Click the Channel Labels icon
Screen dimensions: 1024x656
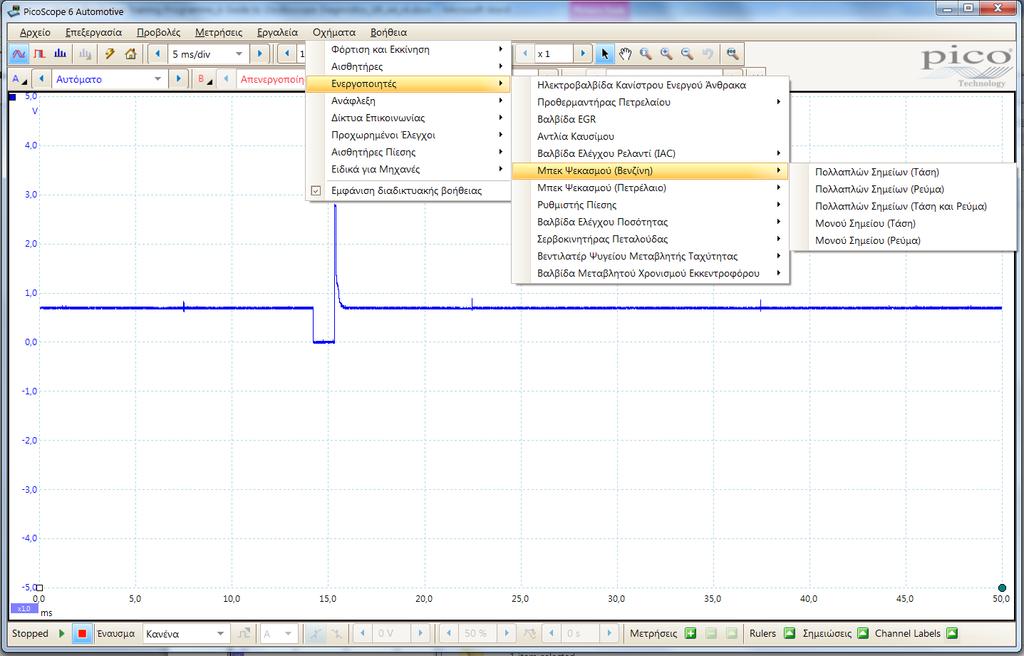952,633
